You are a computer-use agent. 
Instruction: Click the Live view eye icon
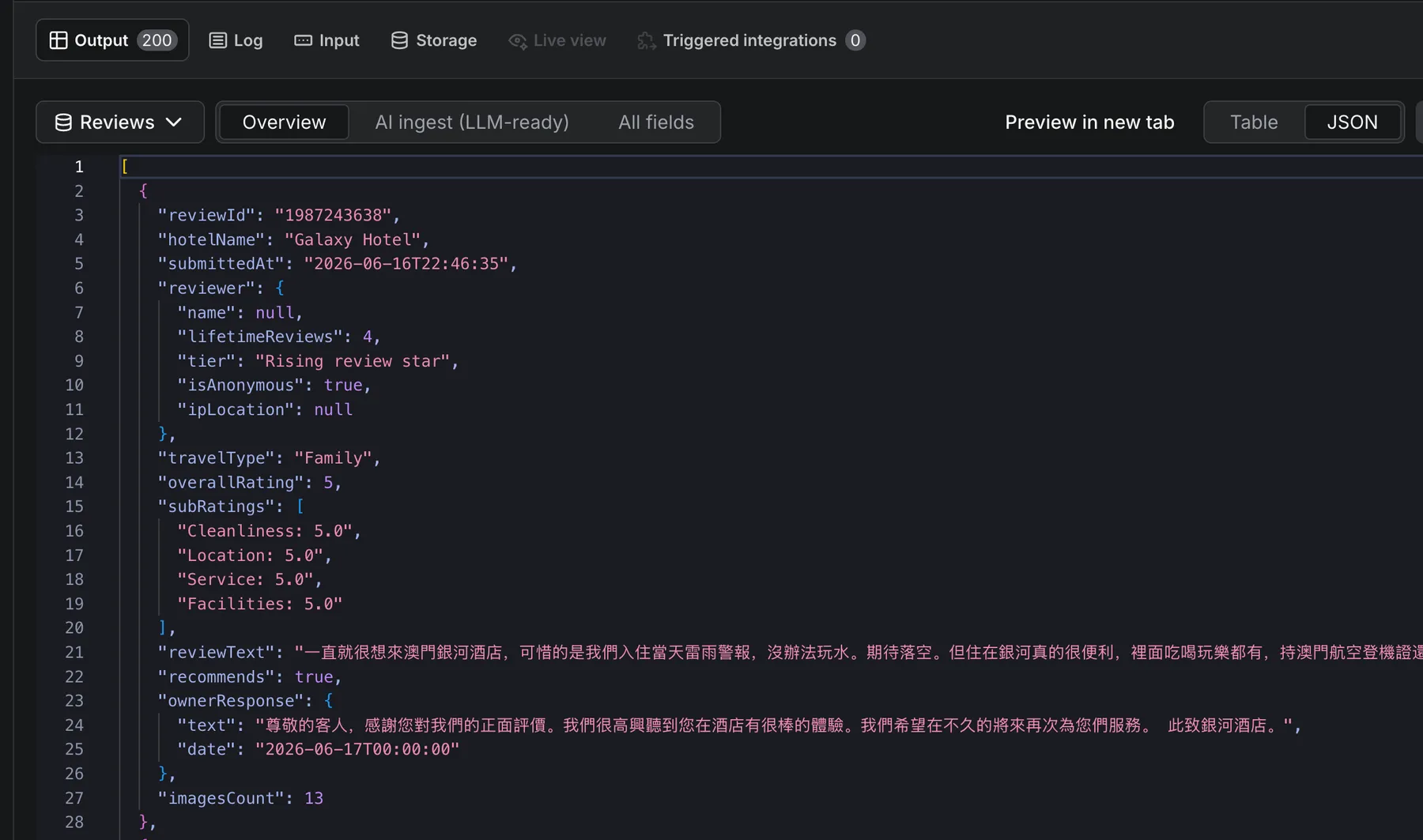coord(518,41)
